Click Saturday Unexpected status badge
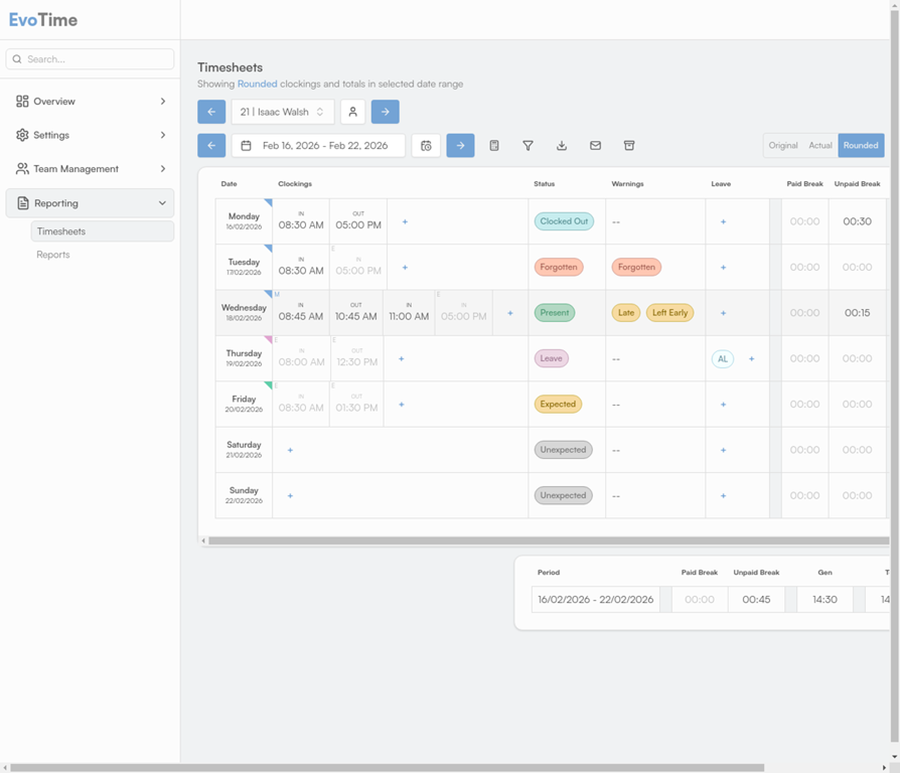The height and width of the screenshot is (773, 900). 563,450
